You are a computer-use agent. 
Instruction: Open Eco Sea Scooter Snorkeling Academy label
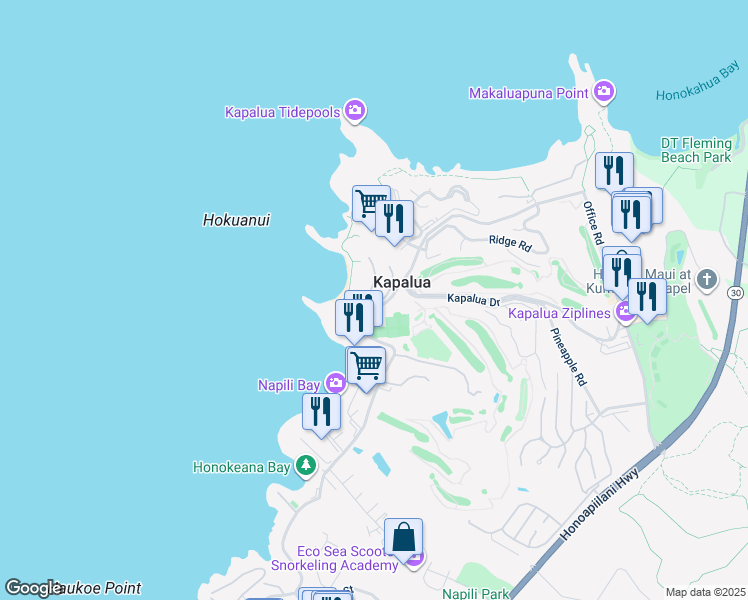pos(334,558)
